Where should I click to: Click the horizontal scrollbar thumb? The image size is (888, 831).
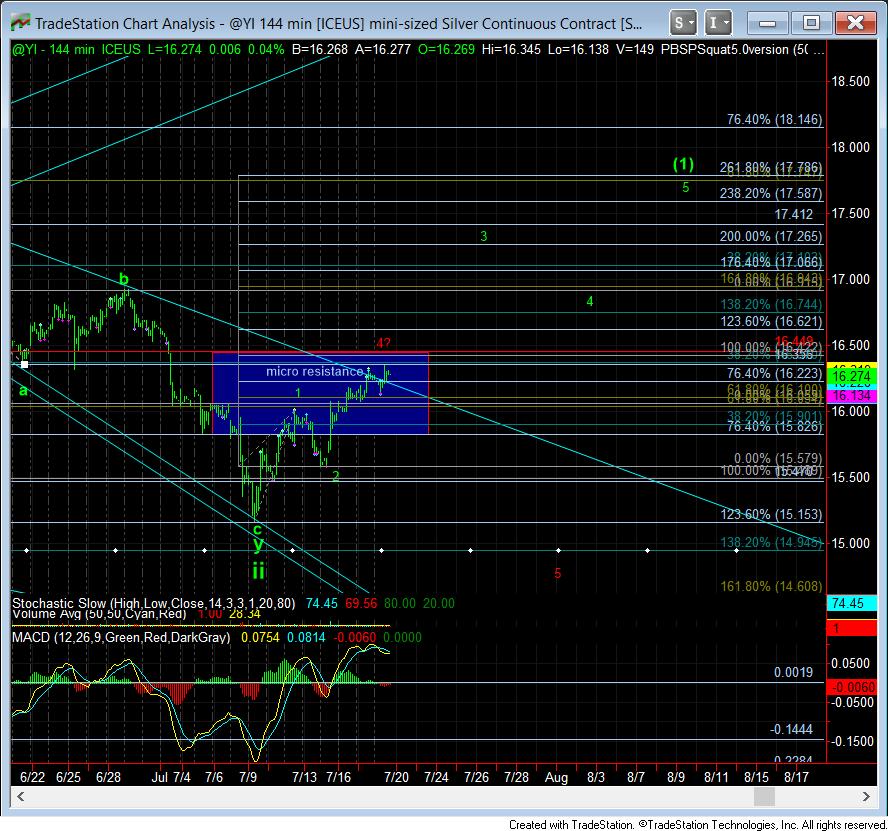pos(764,796)
